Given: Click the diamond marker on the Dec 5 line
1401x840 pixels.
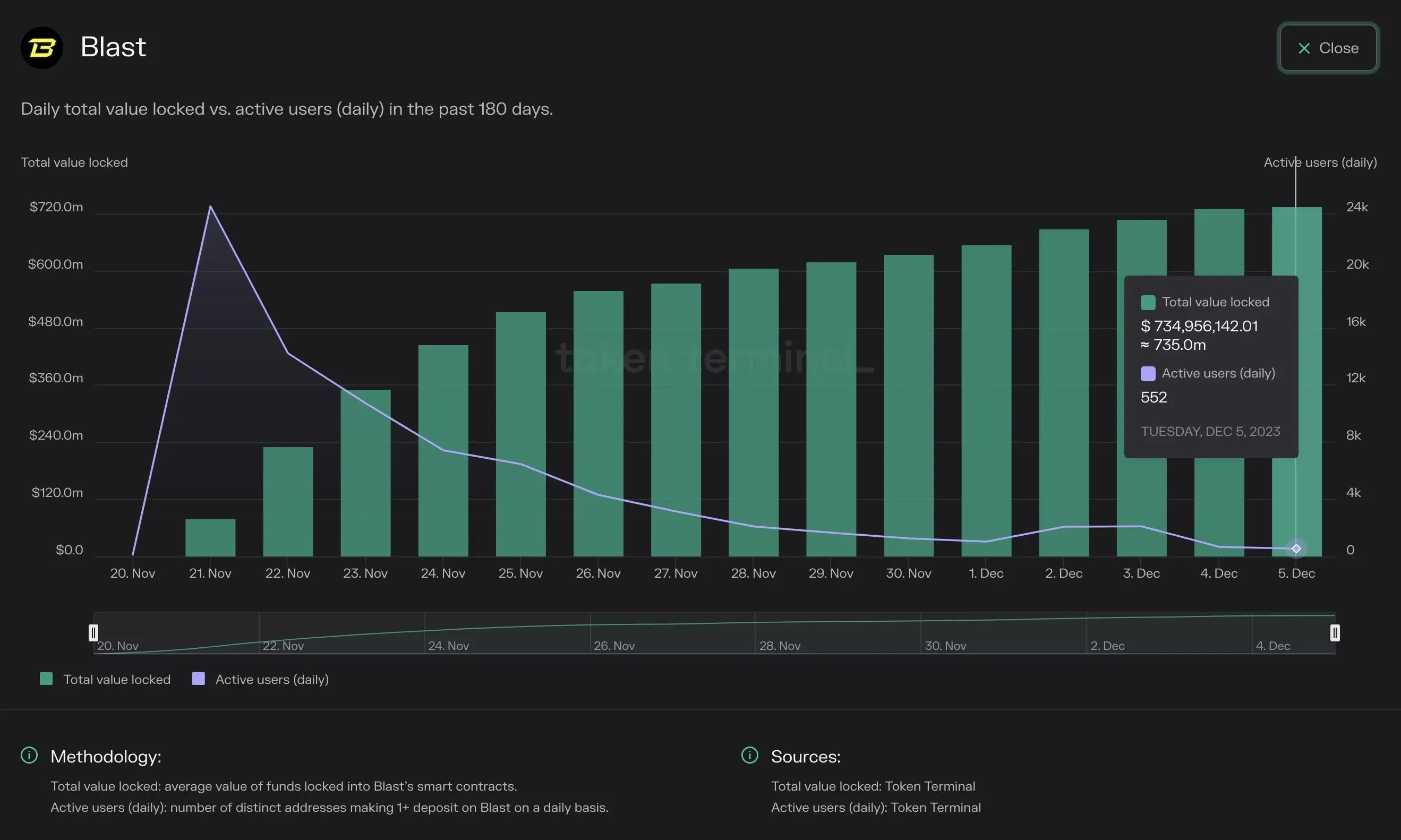Looking at the screenshot, I should [1296, 548].
